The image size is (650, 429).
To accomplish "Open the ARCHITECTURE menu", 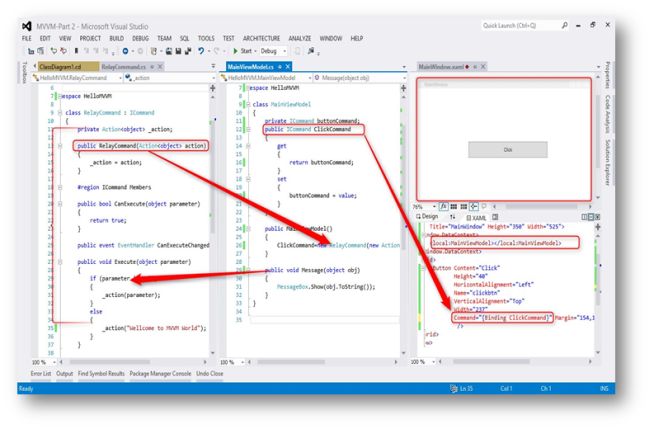I will point(262,38).
